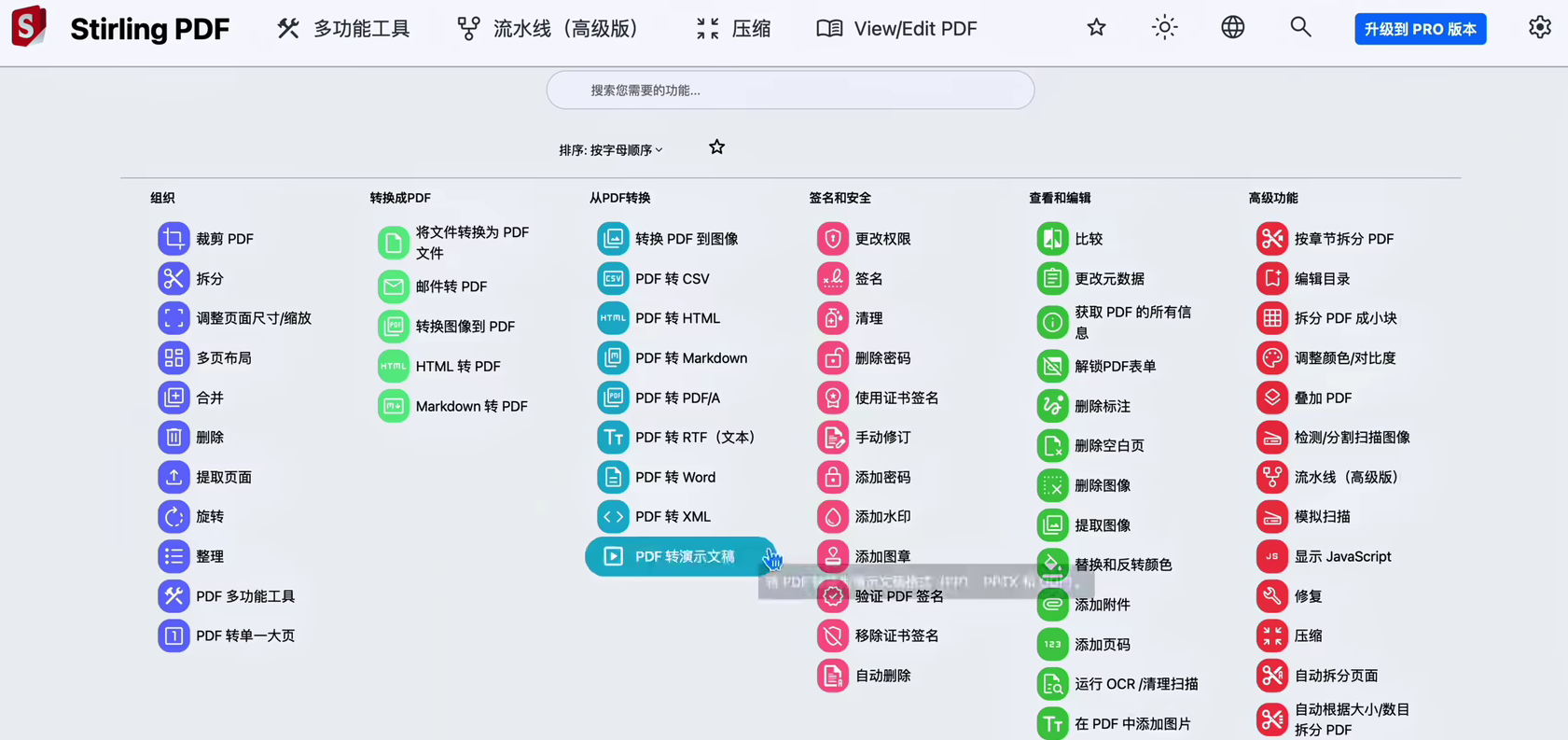
Task: Click the 删除 trash icon in 组织
Action: coord(173,437)
